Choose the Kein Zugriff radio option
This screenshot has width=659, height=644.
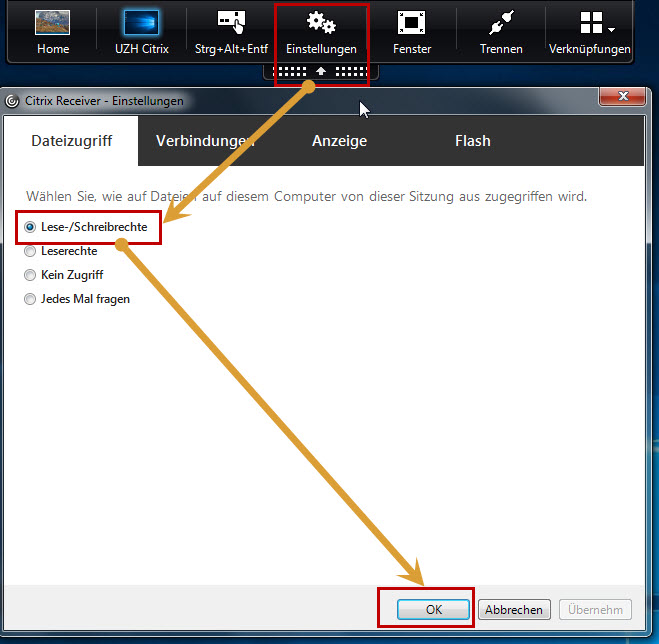[30, 275]
